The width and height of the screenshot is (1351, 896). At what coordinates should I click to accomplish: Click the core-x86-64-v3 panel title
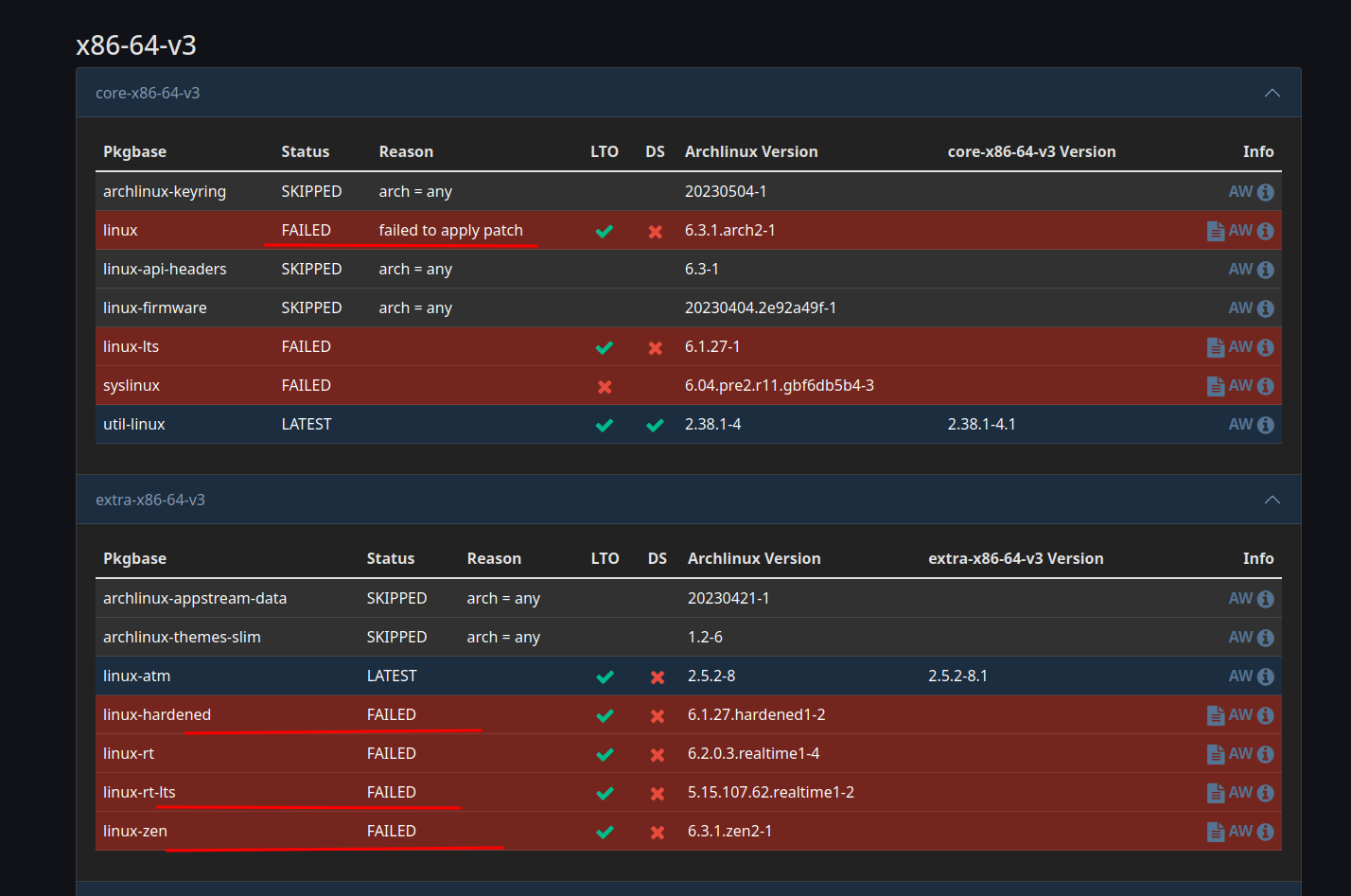148,93
